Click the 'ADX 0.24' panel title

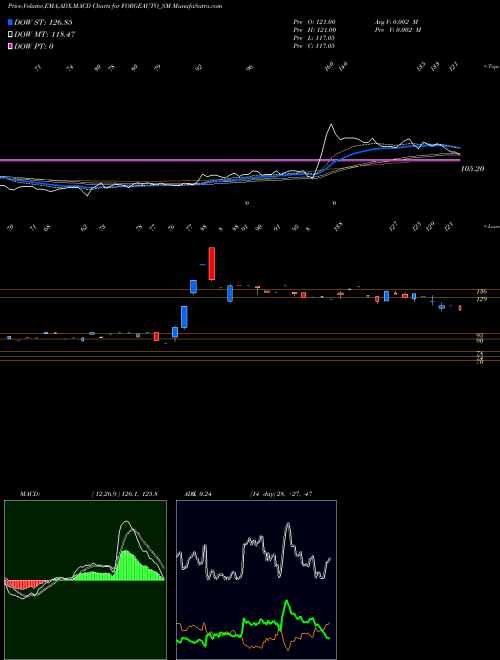click(x=197, y=494)
